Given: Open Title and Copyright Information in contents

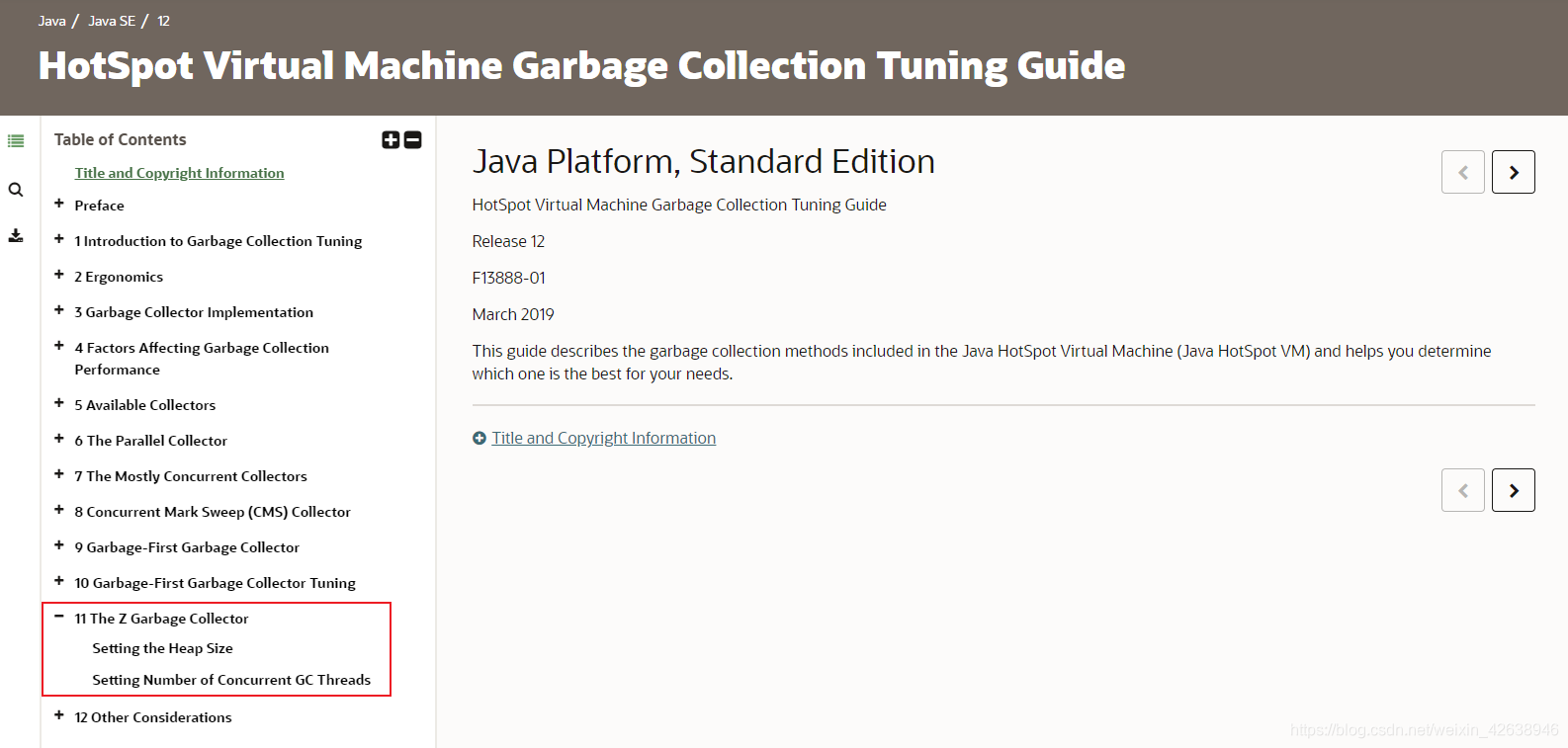Looking at the screenshot, I should click(x=179, y=173).
